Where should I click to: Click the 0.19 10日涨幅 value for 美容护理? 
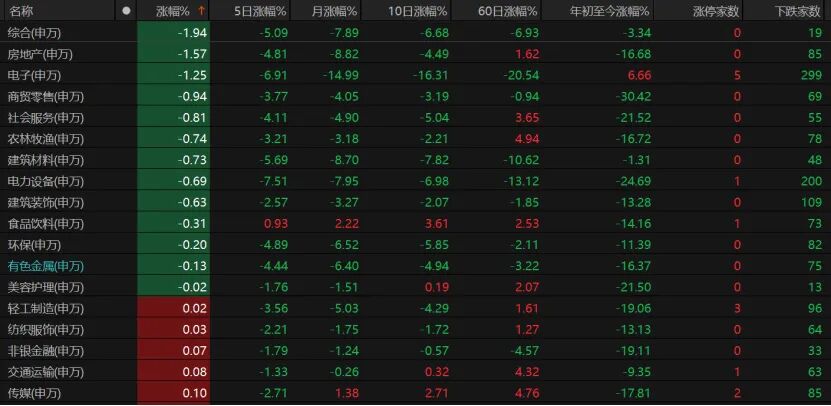(437, 287)
